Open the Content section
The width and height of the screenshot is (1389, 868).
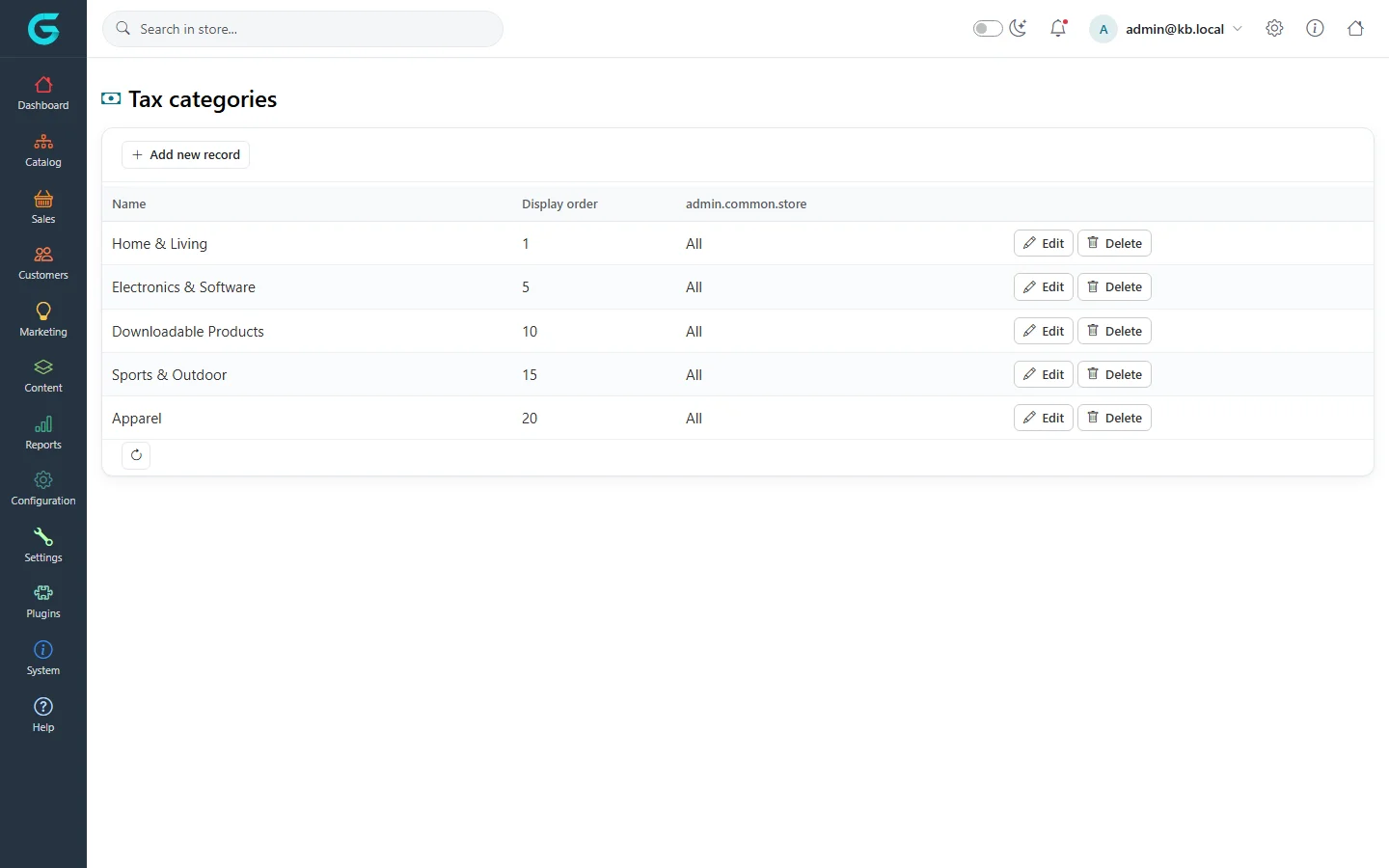[x=43, y=376]
